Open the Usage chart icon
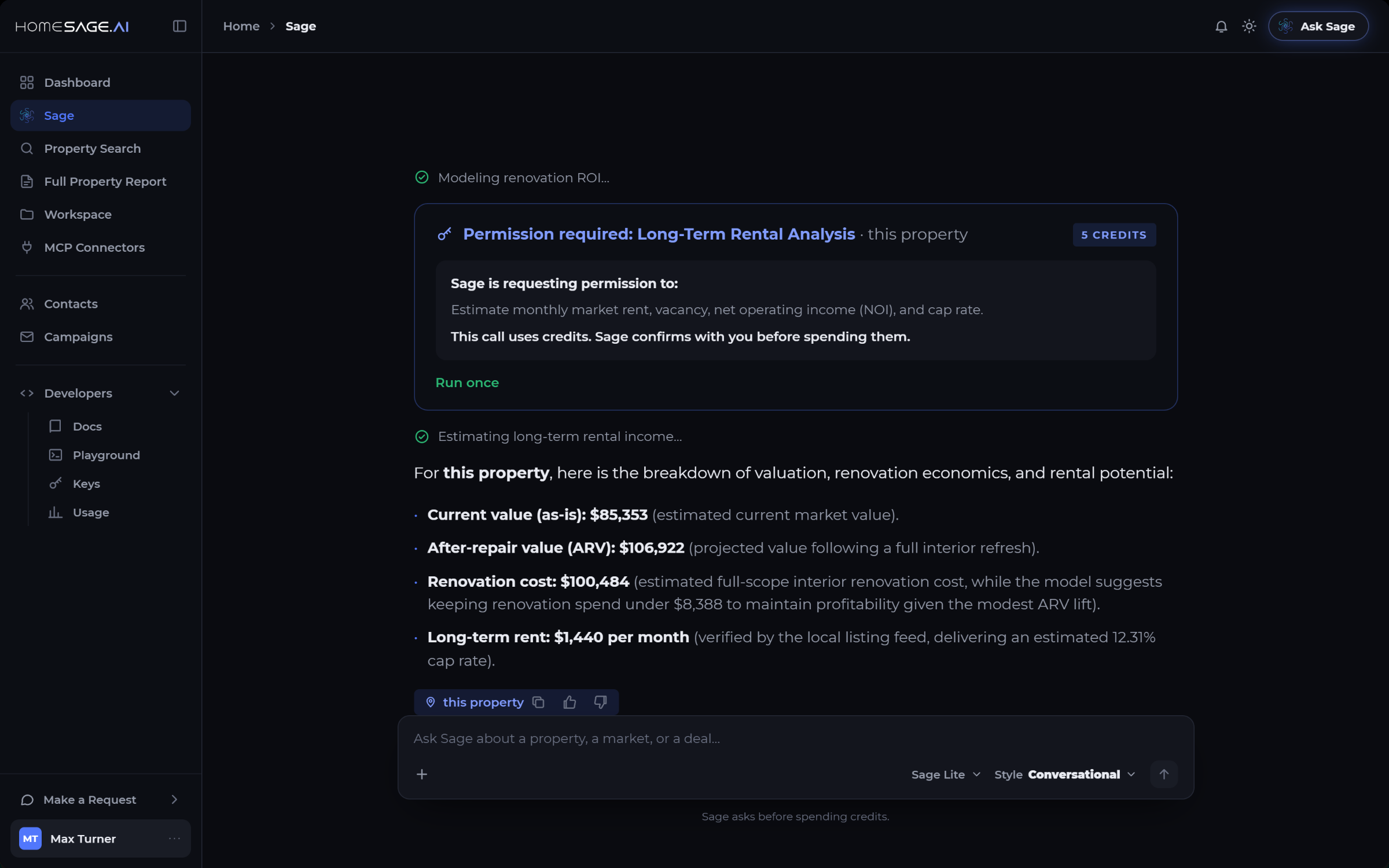Screen dimensions: 1389x868 click(56, 512)
